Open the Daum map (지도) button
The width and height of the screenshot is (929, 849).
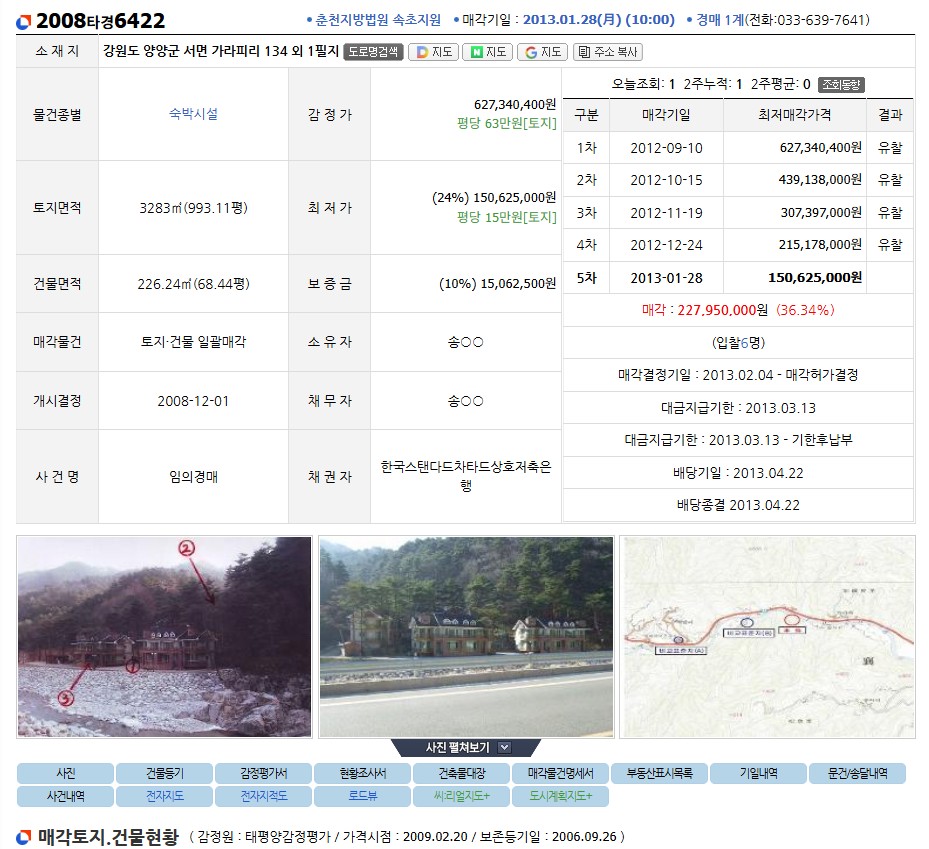[x=433, y=52]
